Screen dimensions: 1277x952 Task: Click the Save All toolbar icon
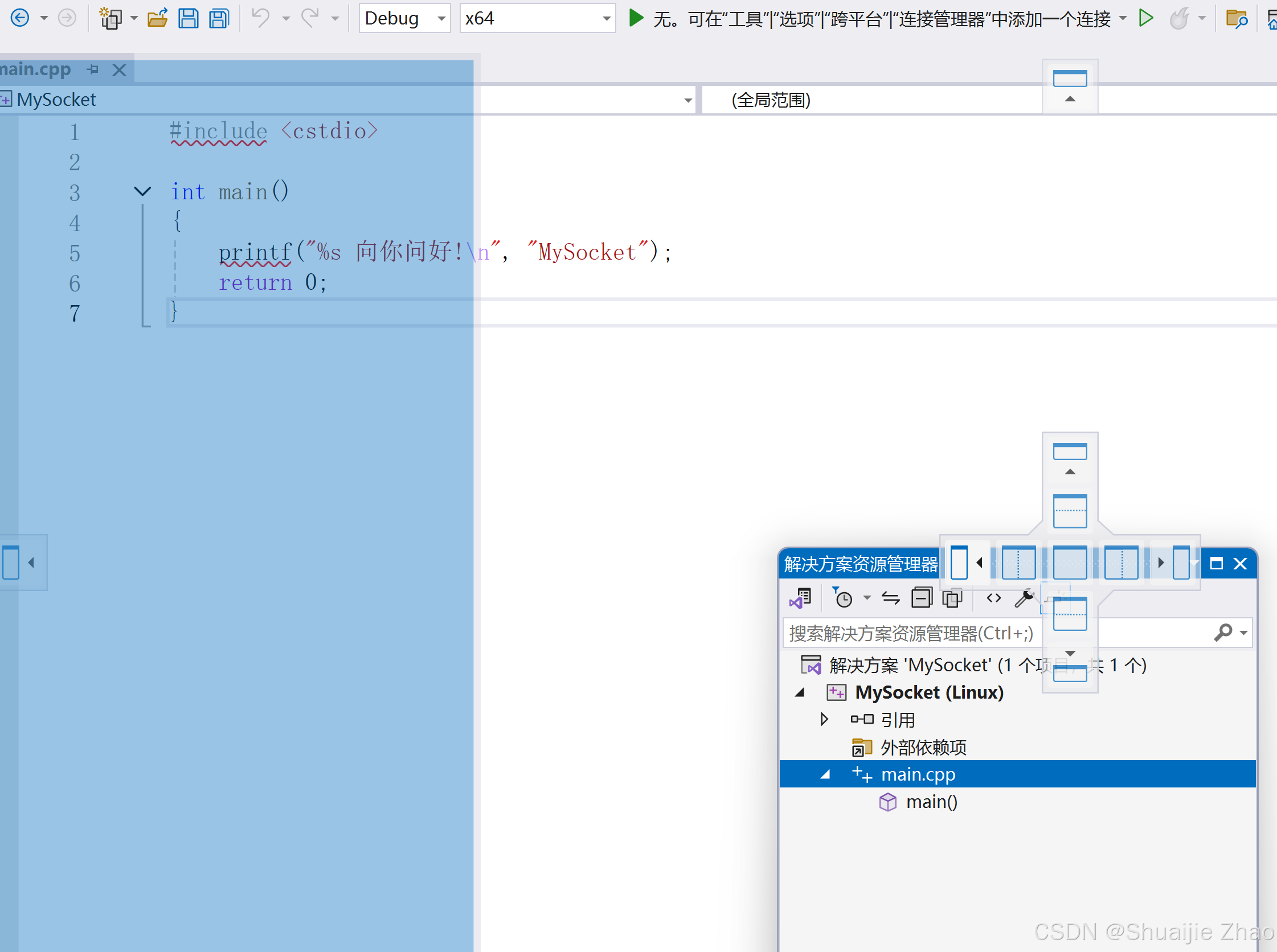click(219, 18)
